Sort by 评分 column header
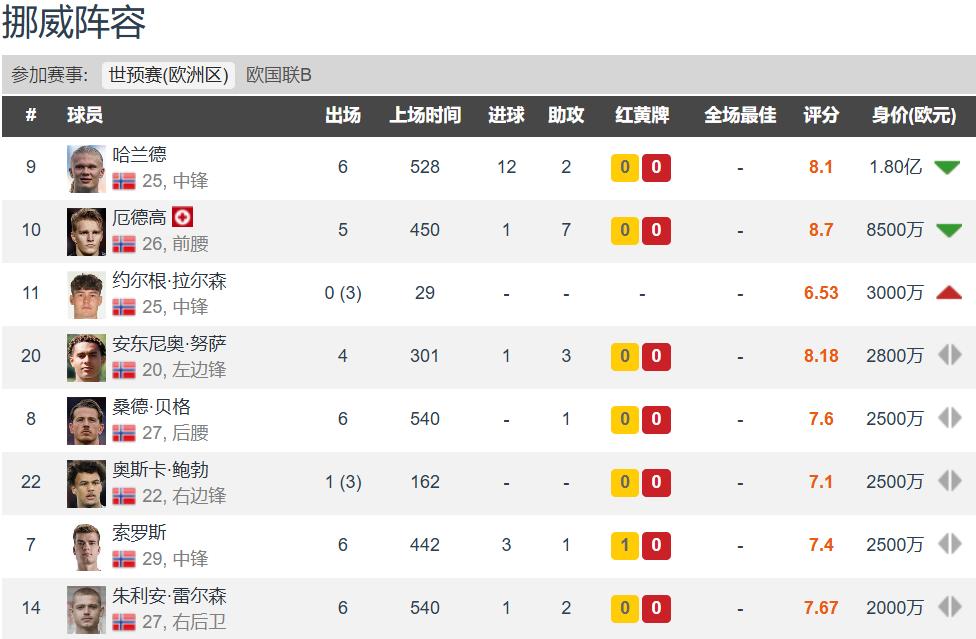The image size is (976, 639). 821,115
